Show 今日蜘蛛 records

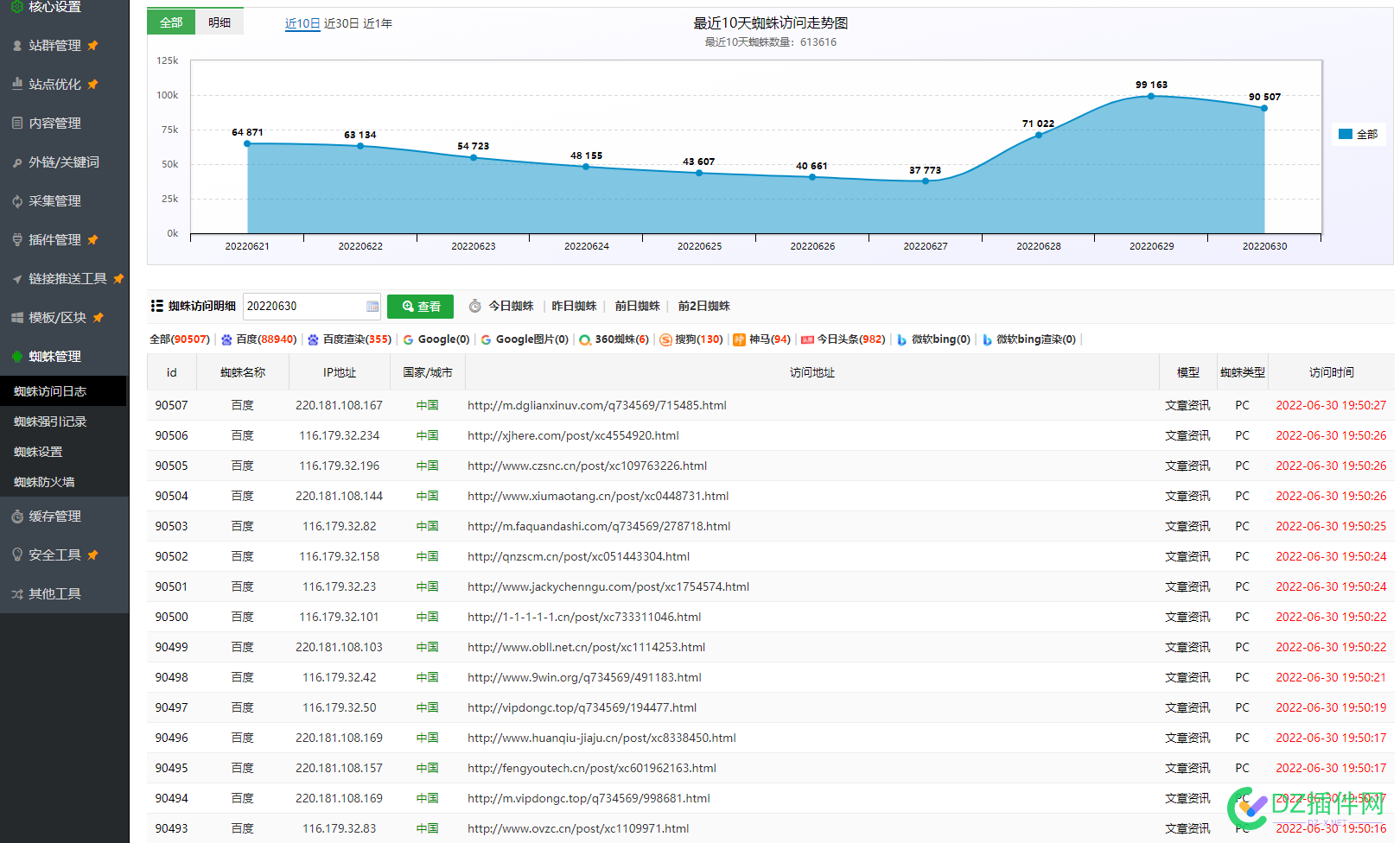pos(511,306)
